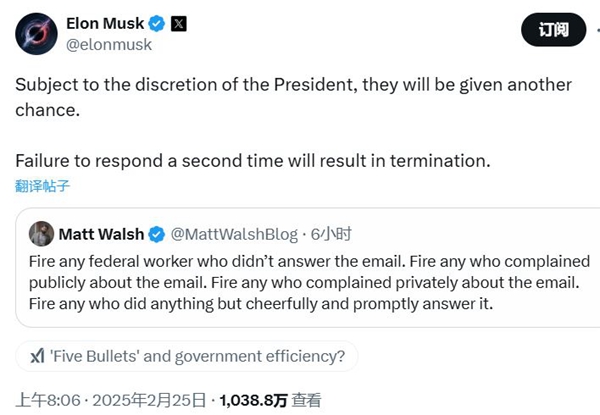Click the blue verified badge beside Elon Musk

[157, 22]
